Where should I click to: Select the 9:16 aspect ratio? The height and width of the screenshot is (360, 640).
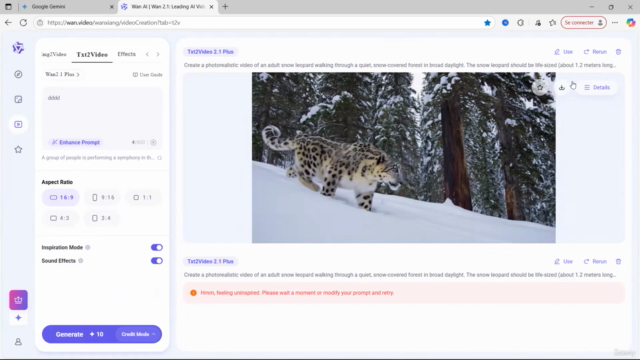[x=102, y=198]
